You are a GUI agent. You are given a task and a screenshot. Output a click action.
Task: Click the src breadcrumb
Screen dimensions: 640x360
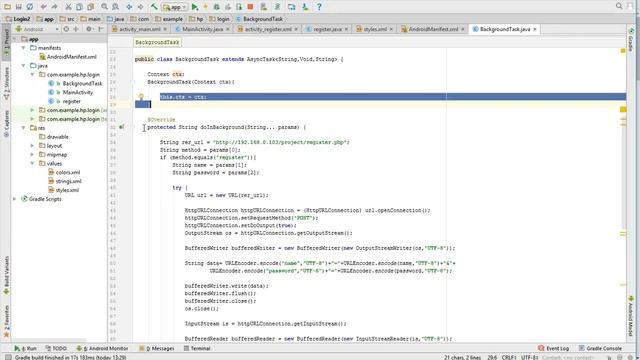pos(67,19)
